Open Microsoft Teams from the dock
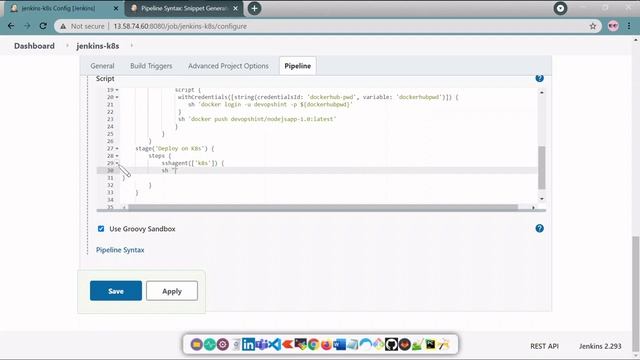 [x=261, y=344]
